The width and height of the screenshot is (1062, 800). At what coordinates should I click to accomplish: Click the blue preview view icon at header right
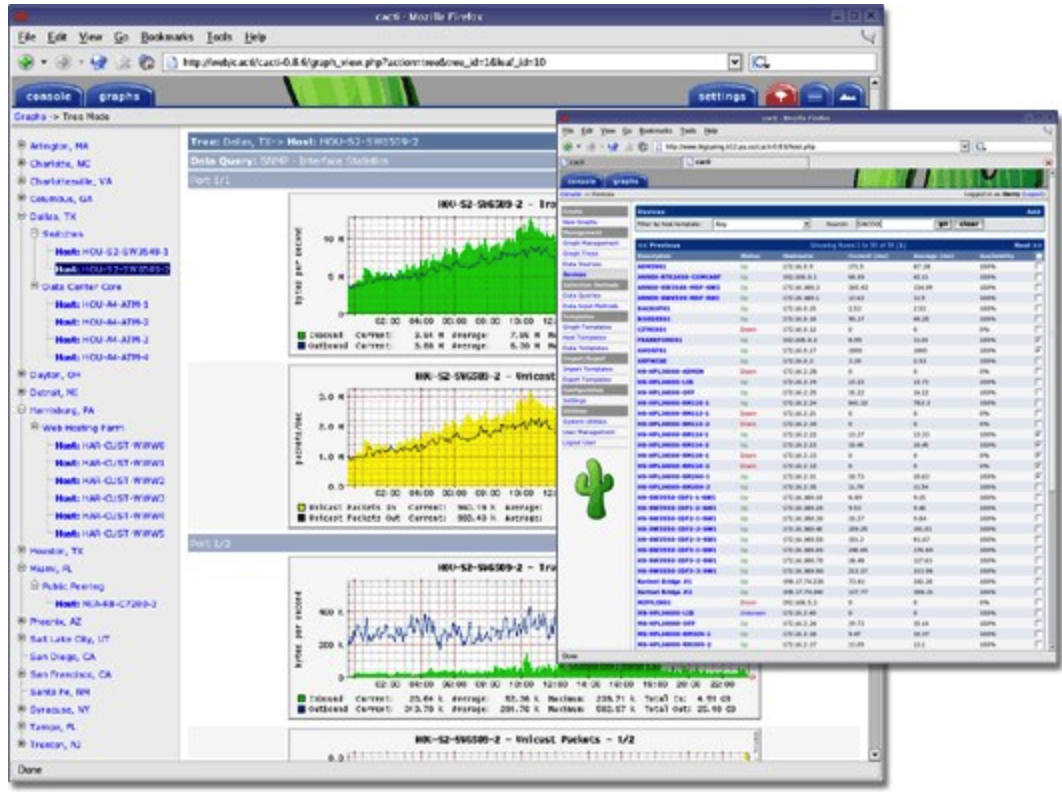pos(849,96)
